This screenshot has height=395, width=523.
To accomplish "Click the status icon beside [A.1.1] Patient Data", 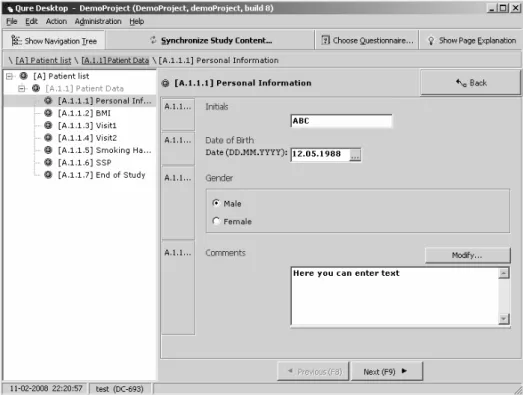I will 36,88.
